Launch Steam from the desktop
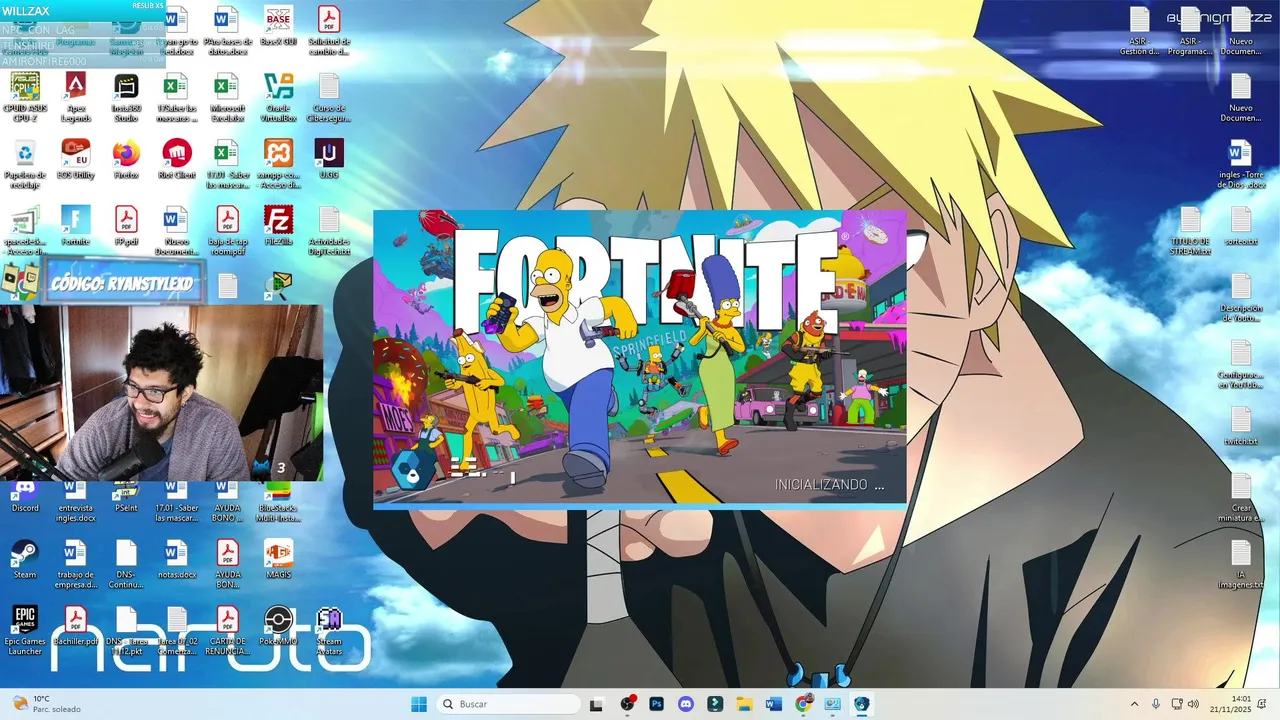This screenshot has width=1280, height=720. [25, 560]
